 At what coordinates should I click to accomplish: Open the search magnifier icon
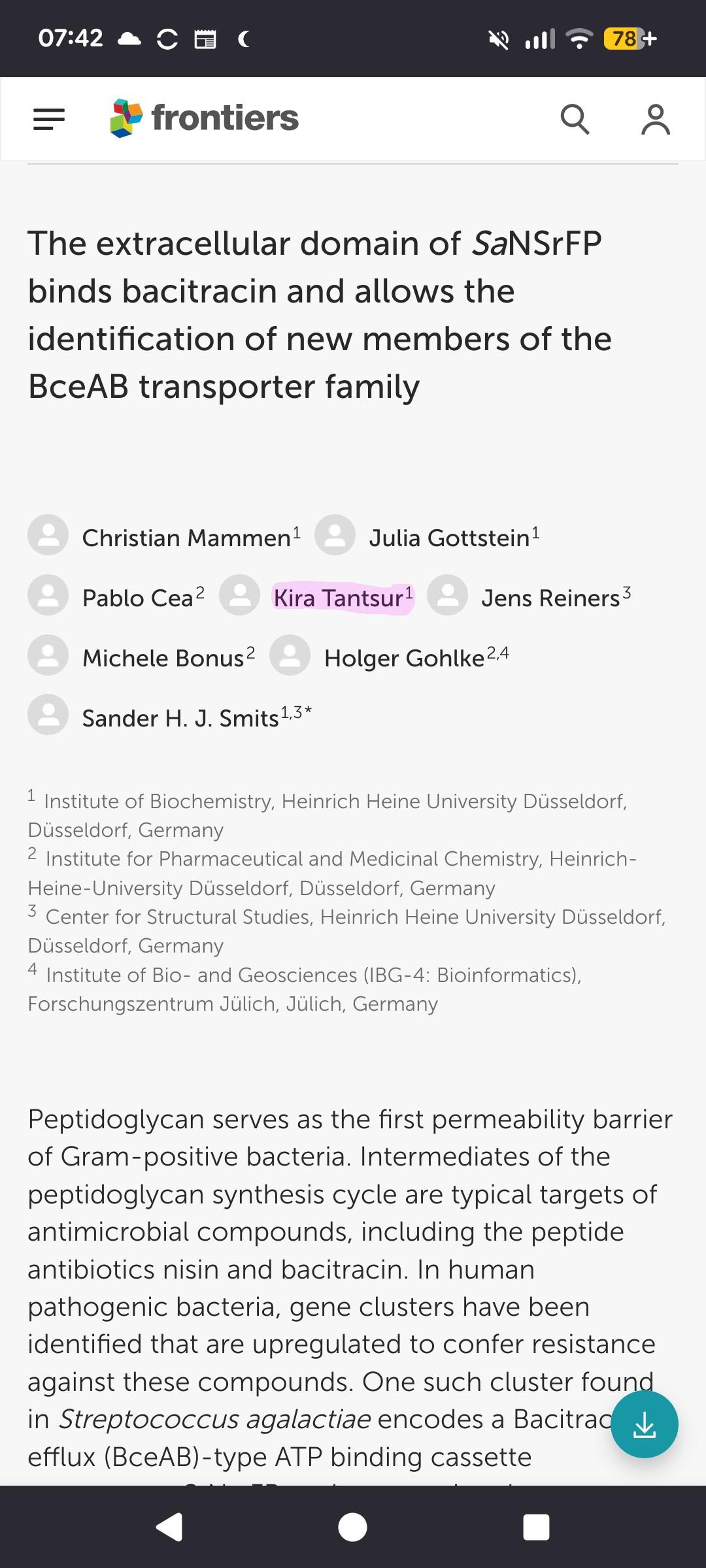pyautogui.click(x=575, y=119)
